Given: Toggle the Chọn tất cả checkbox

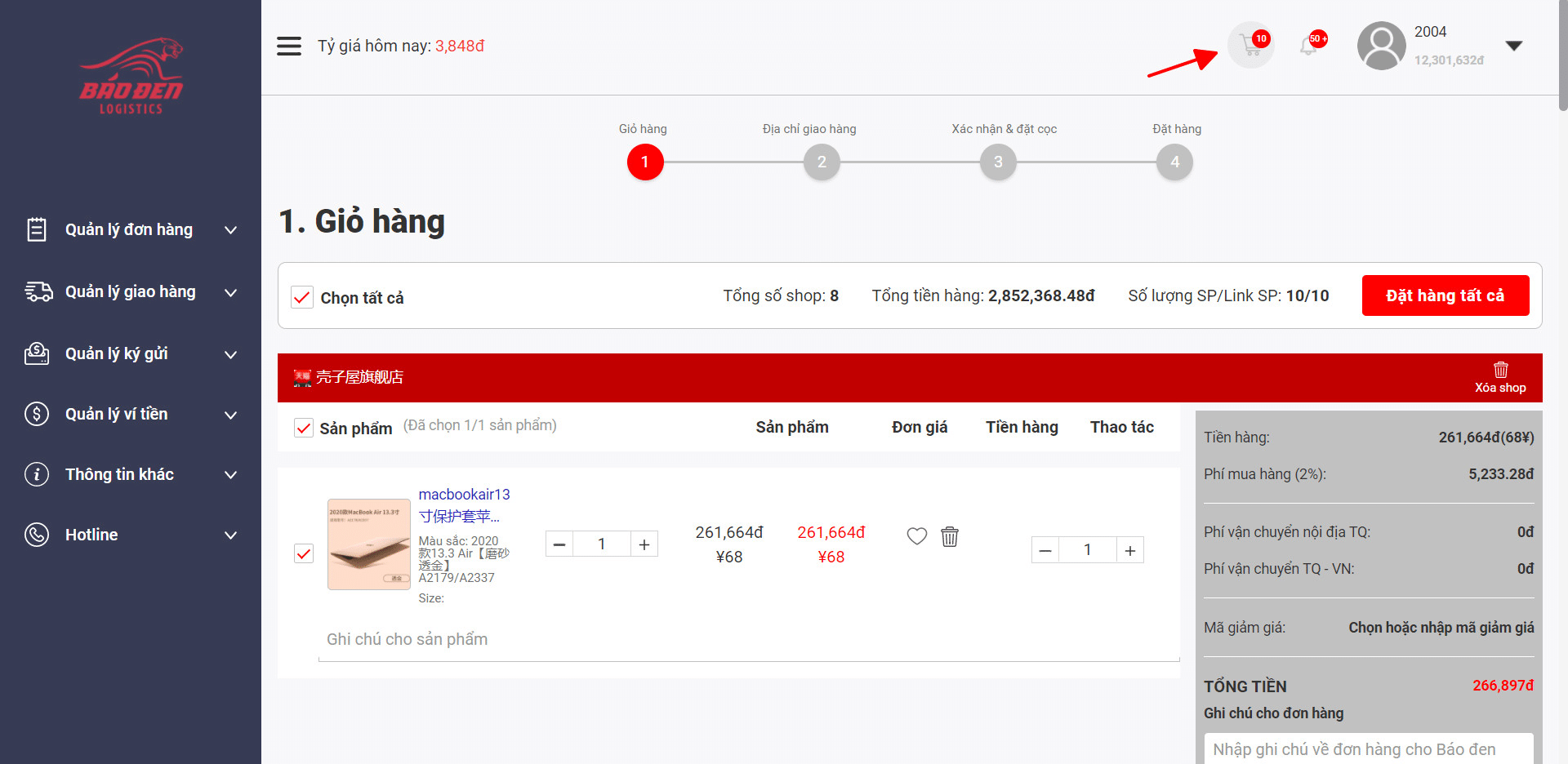Looking at the screenshot, I should (302, 297).
